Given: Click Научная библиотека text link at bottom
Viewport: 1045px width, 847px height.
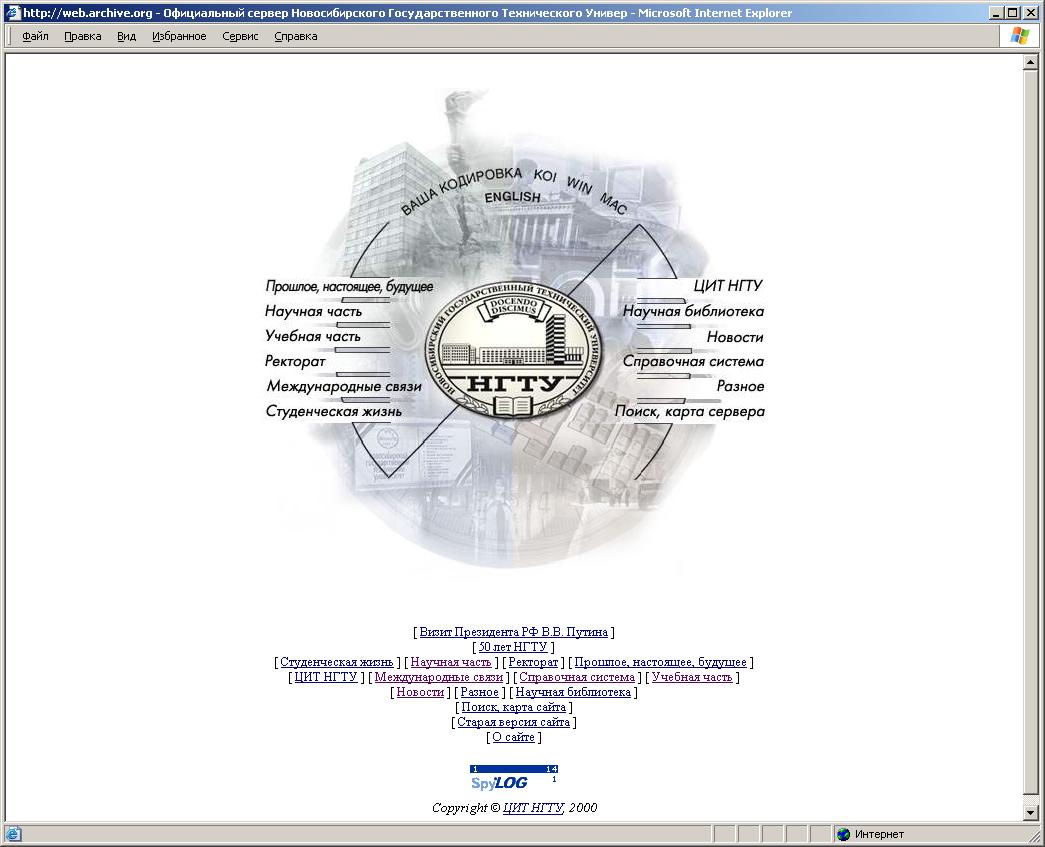Looking at the screenshot, I should pos(573,692).
